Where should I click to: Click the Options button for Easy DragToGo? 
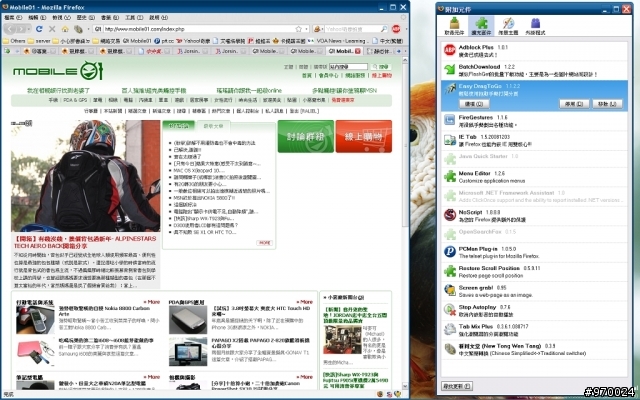pyautogui.click(x=474, y=104)
